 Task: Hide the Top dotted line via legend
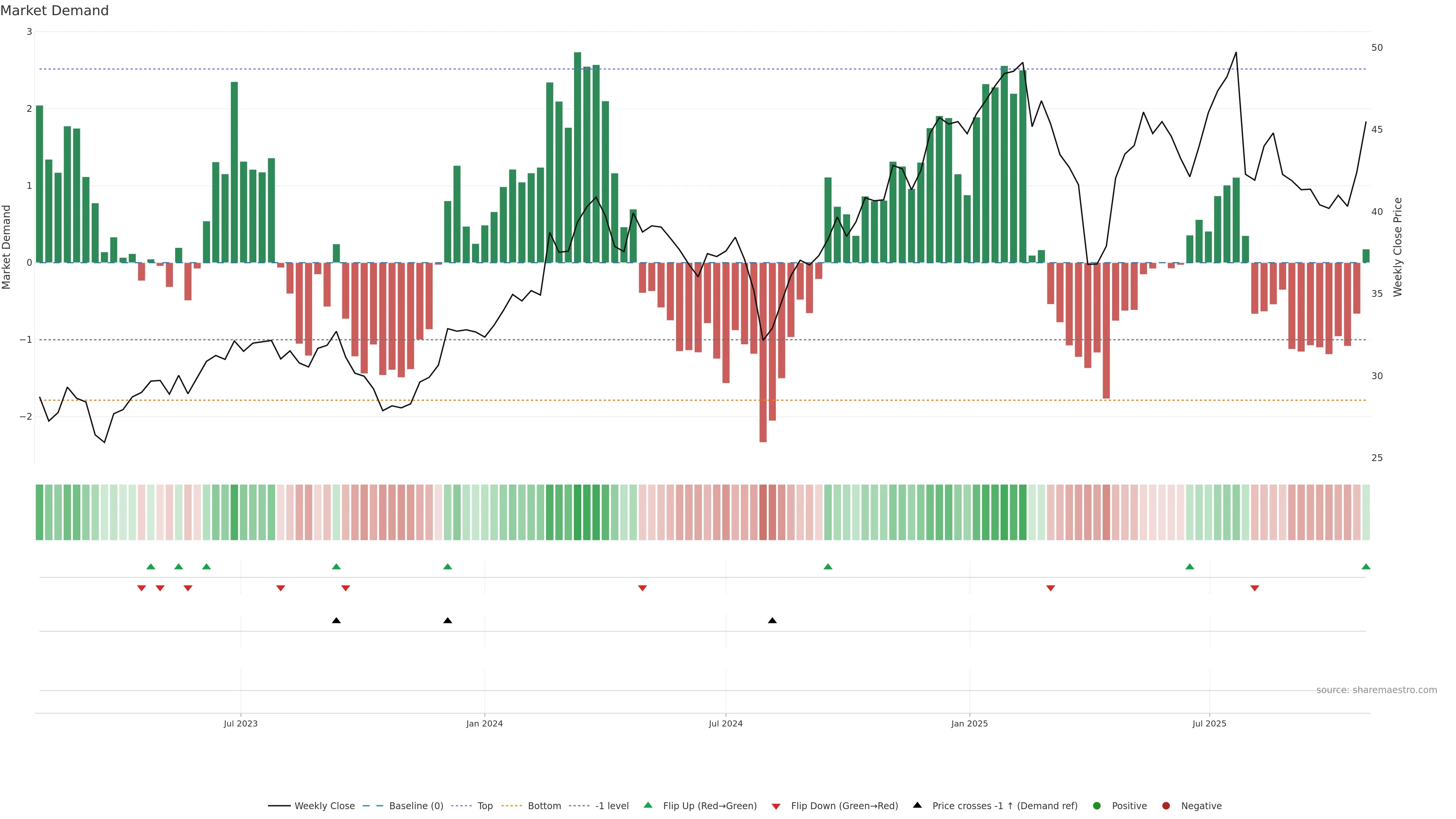pyautogui.click(x=485, y=805)
